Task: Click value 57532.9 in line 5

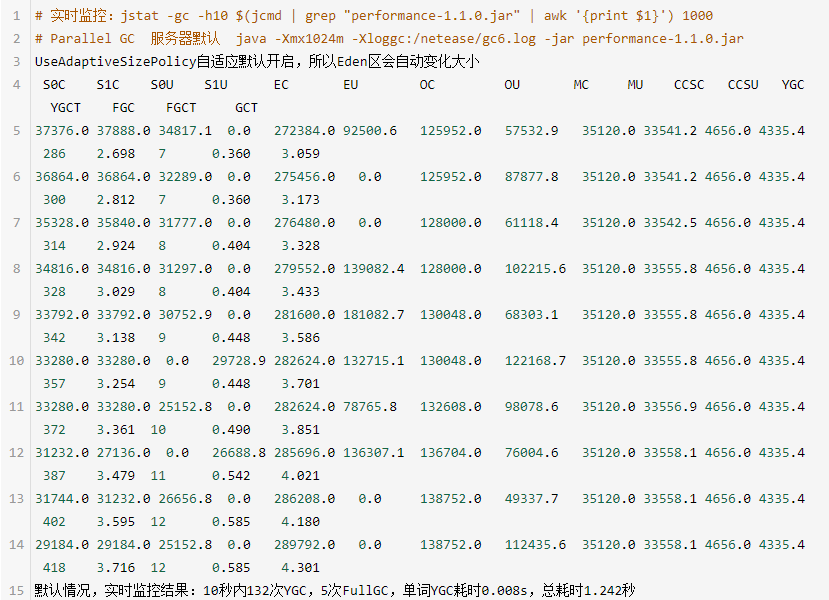Action: point(531,131)
